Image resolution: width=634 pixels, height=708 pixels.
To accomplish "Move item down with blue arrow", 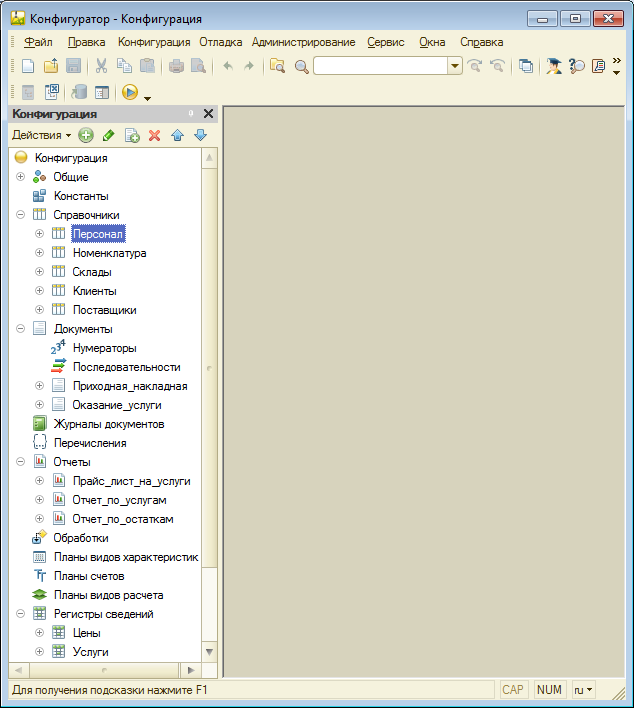I will click(200, 135).
